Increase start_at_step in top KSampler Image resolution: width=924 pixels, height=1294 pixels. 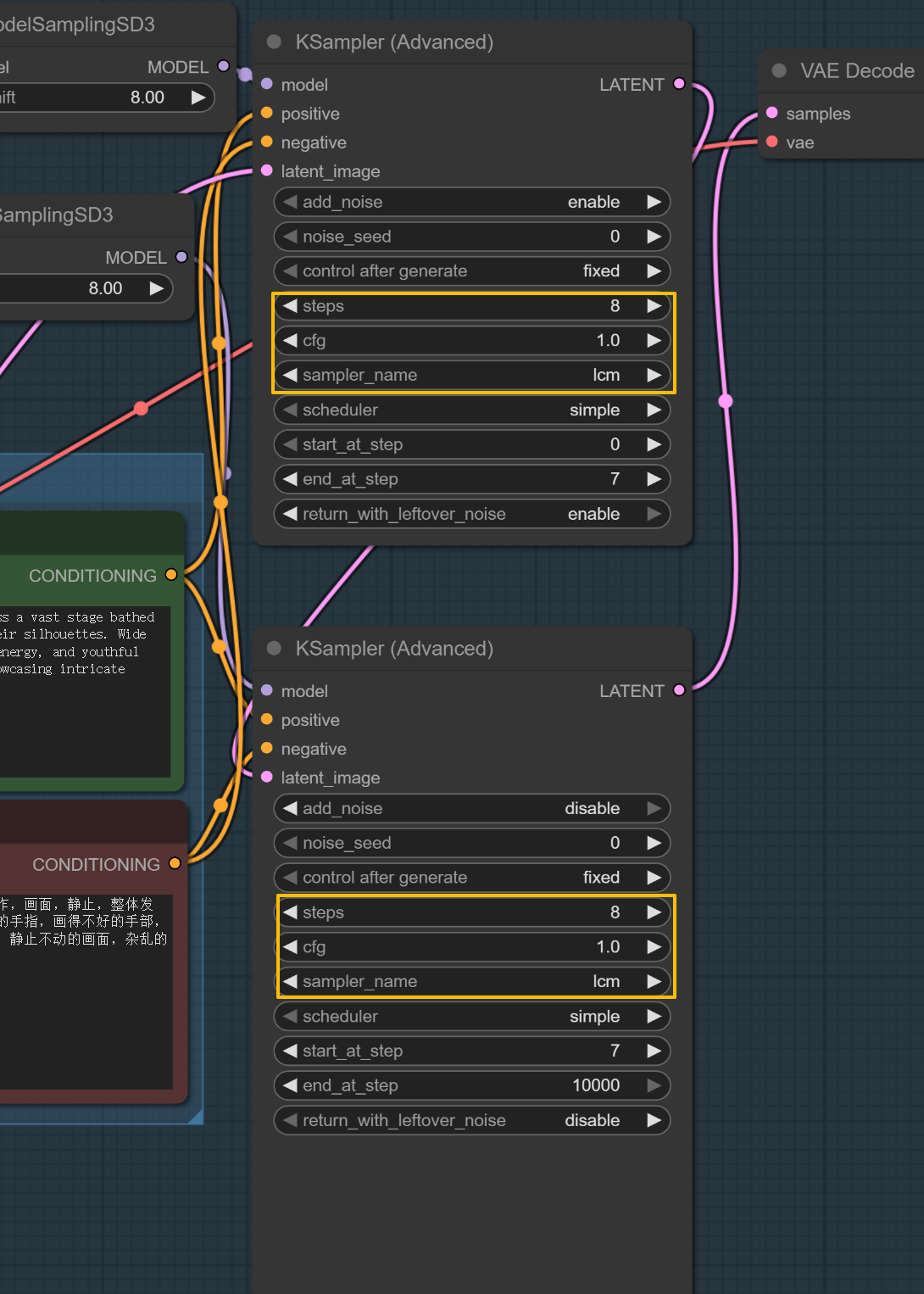point(654,444)
